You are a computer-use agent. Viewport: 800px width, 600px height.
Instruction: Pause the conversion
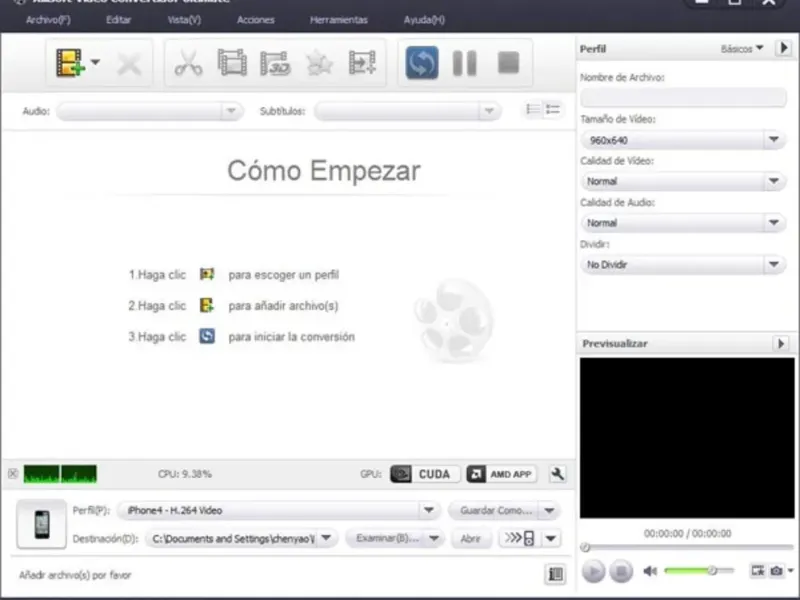(x=465, y=63)
